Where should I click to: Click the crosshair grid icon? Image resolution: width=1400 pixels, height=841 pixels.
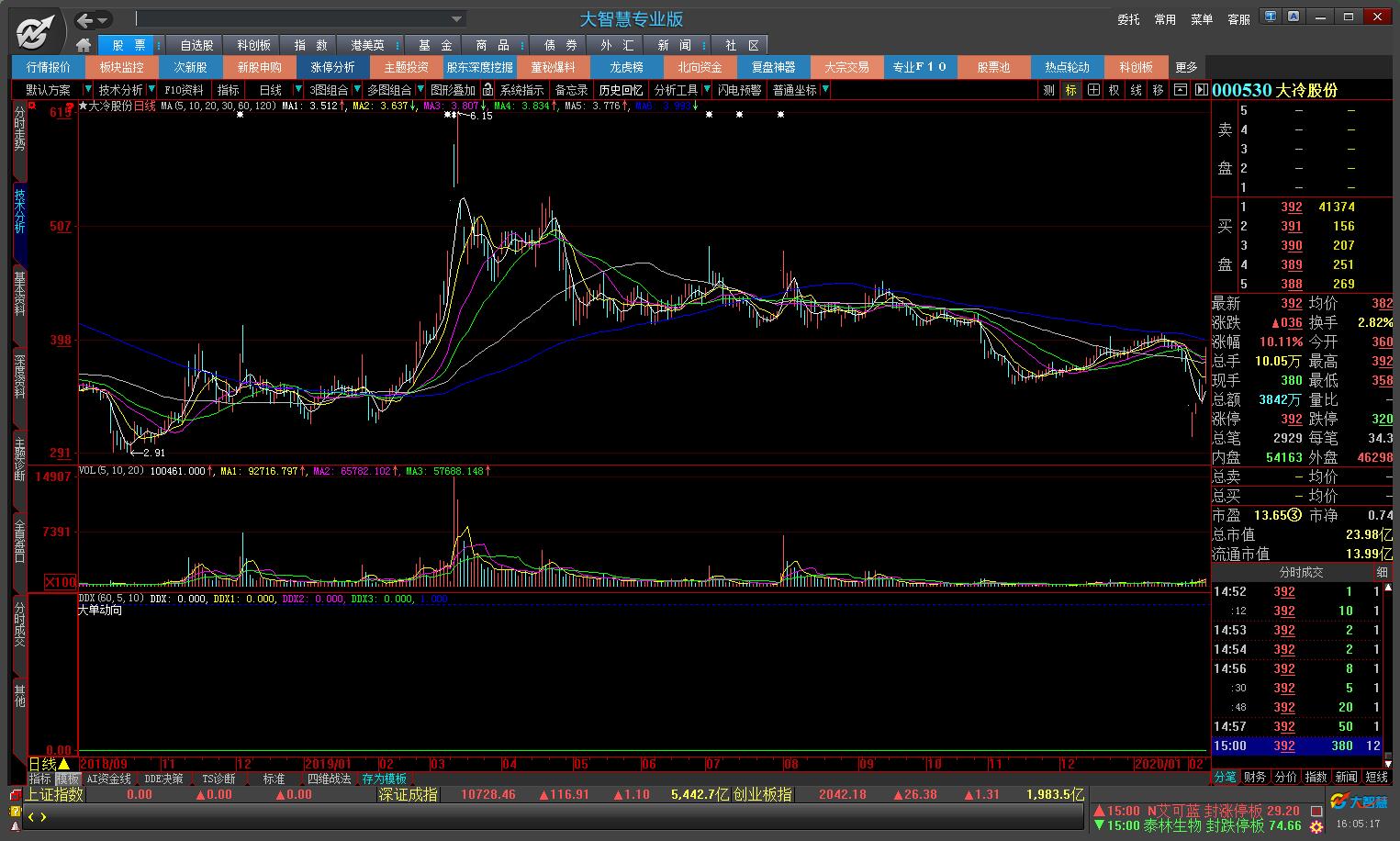[x=1092, y=90]
